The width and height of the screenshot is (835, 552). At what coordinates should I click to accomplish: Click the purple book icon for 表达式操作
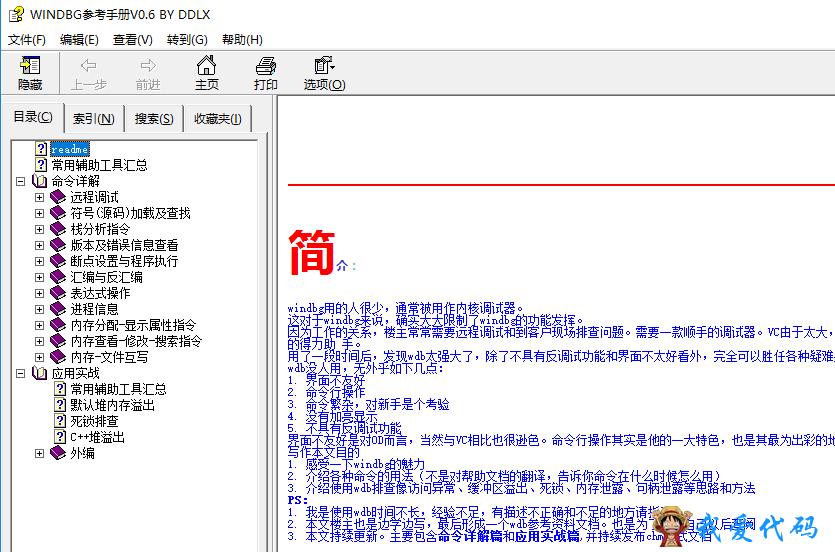58,293
